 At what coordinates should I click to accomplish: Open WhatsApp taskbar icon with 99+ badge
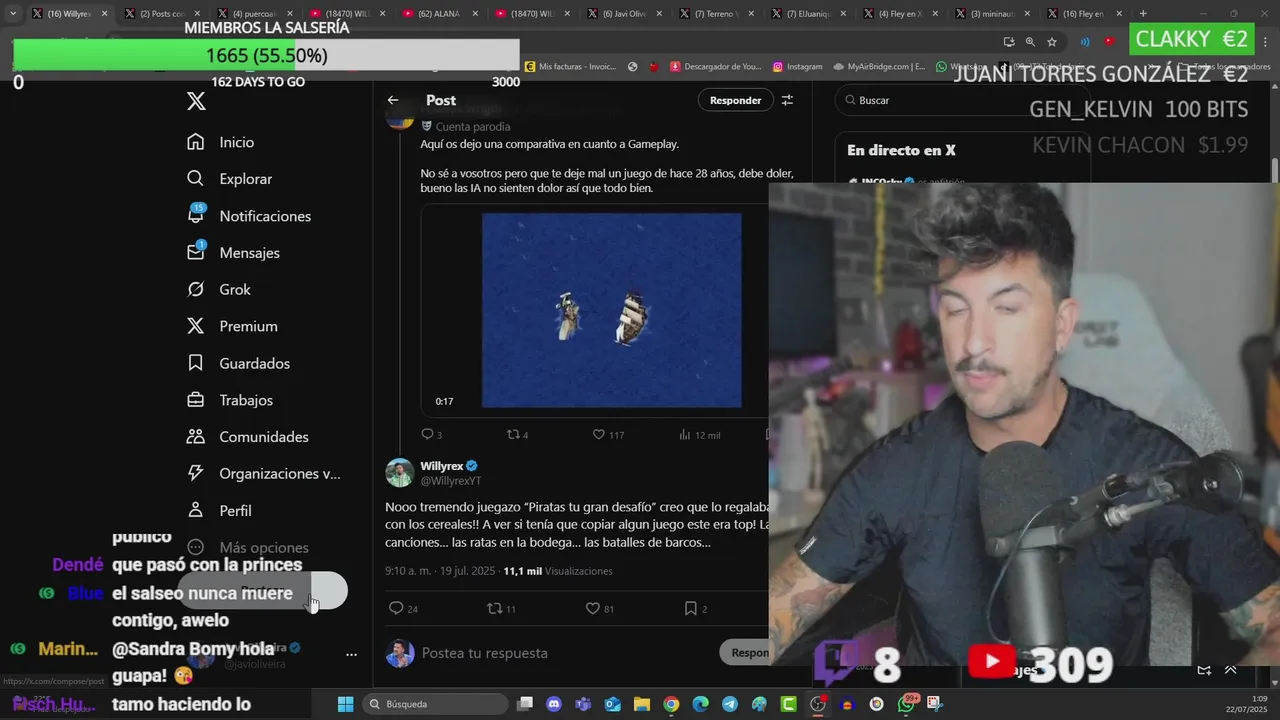click(x=907, y=703)
